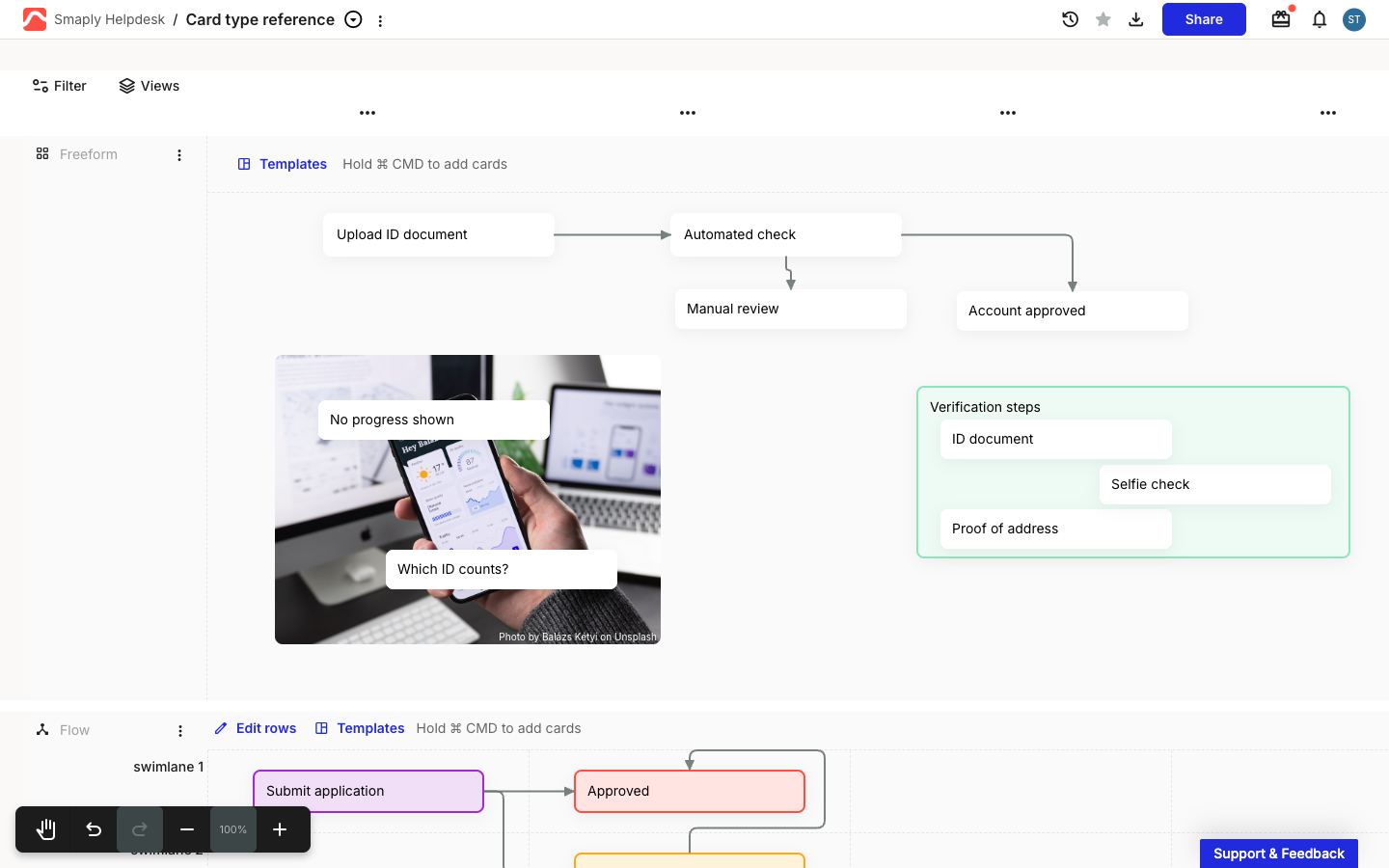Select the Upload ID document card

click(439, 234)
